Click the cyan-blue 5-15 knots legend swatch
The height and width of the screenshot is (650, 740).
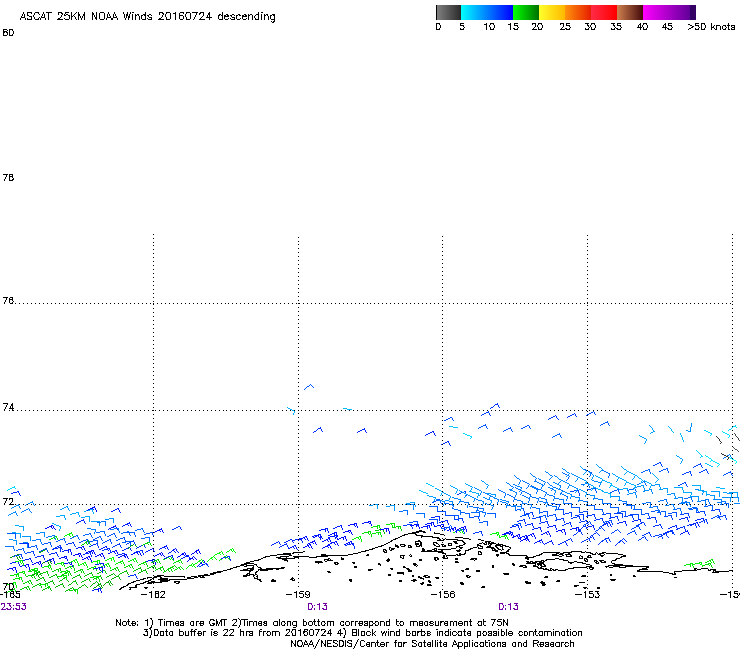487,12
